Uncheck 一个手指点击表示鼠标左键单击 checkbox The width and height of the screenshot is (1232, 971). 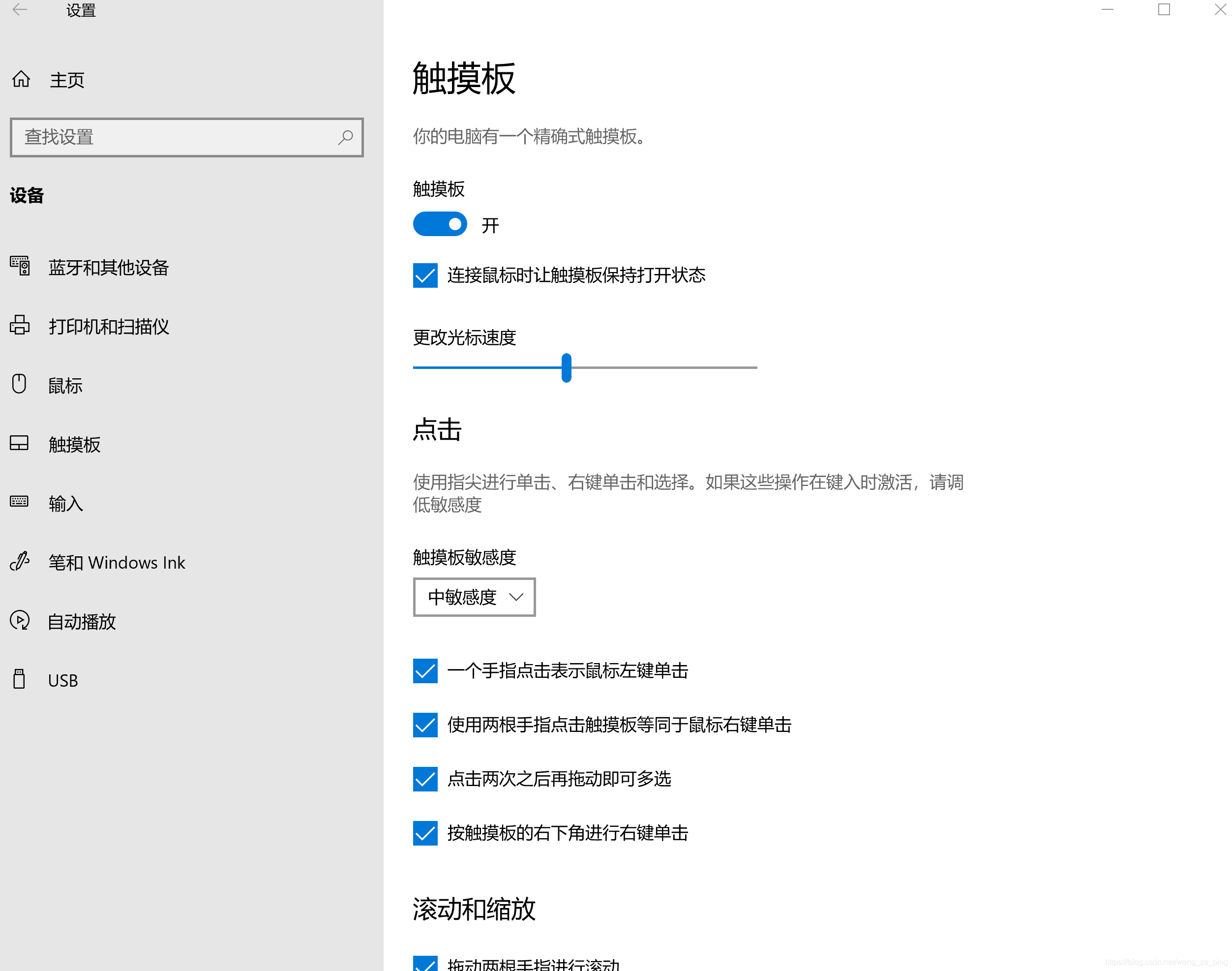tap(425, 671)
